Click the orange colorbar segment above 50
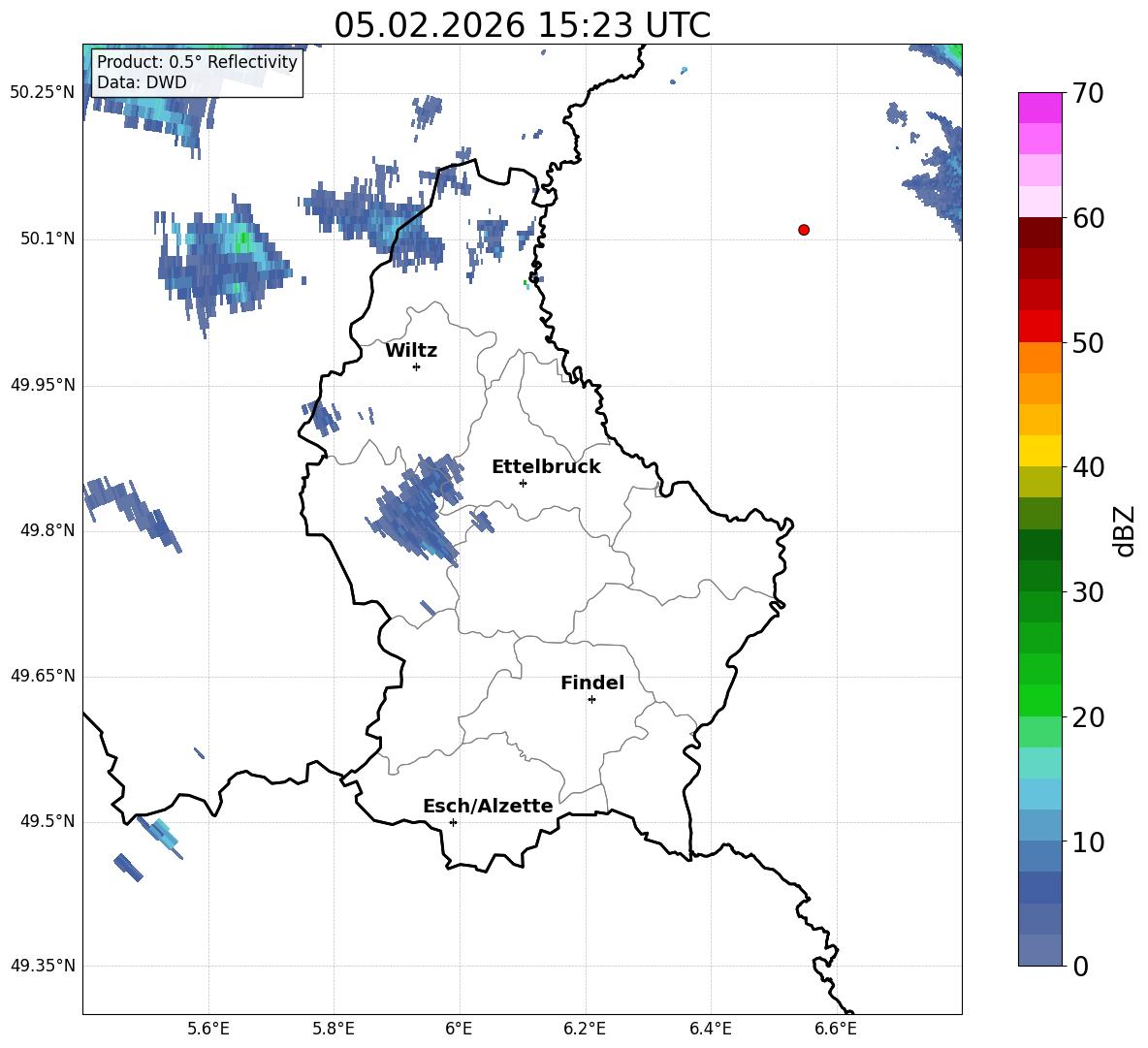 pyautogui.click(x=1039, y=358)
